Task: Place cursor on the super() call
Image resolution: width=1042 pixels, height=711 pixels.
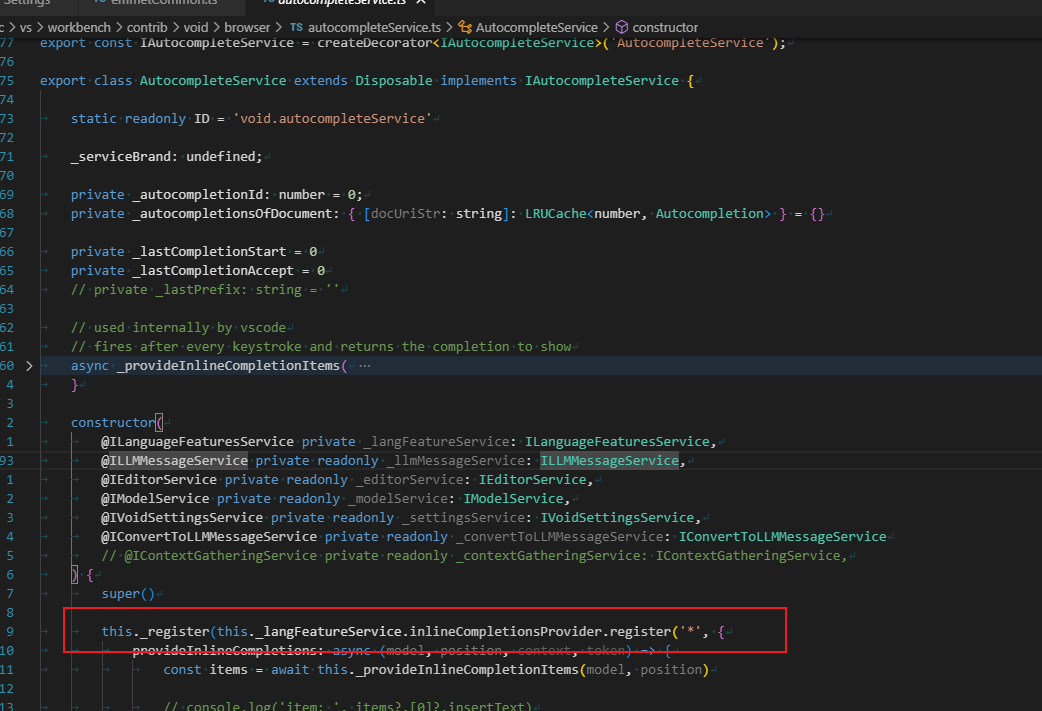Action: click(x=128, y=594)
